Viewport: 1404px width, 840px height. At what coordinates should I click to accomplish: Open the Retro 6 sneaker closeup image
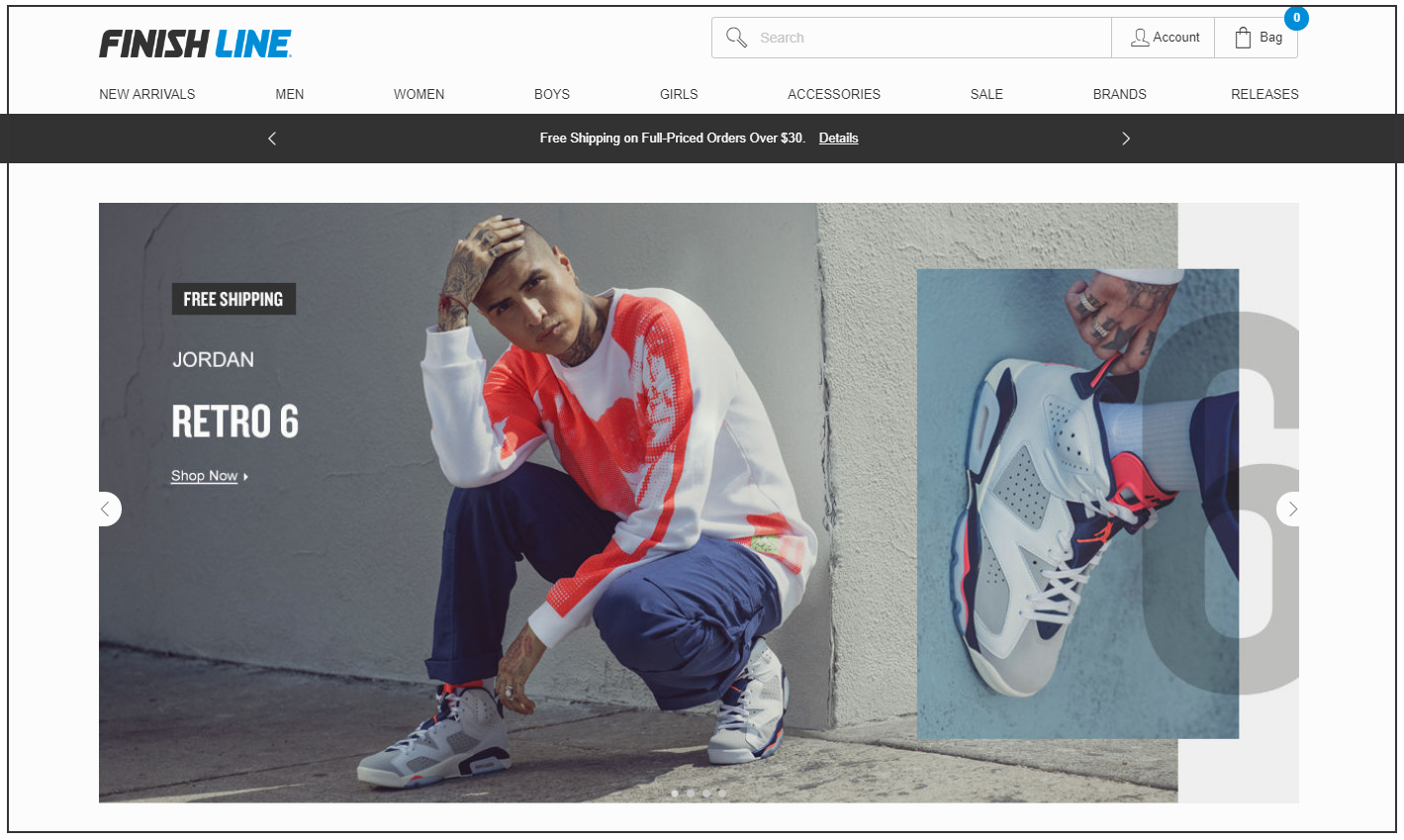click(1078, 504)
